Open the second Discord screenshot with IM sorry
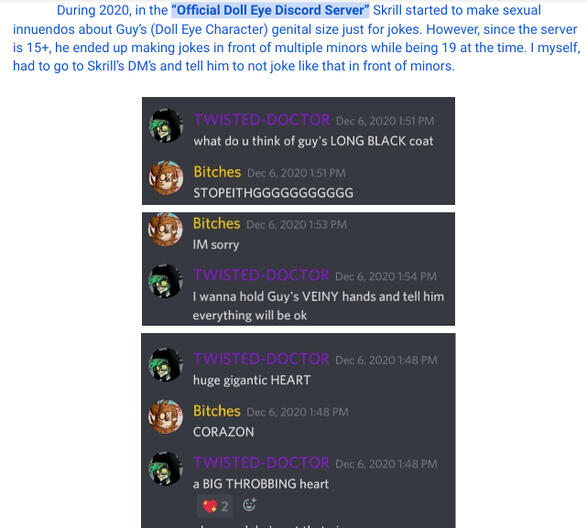 pyautogui.click(x=298, y=269)
